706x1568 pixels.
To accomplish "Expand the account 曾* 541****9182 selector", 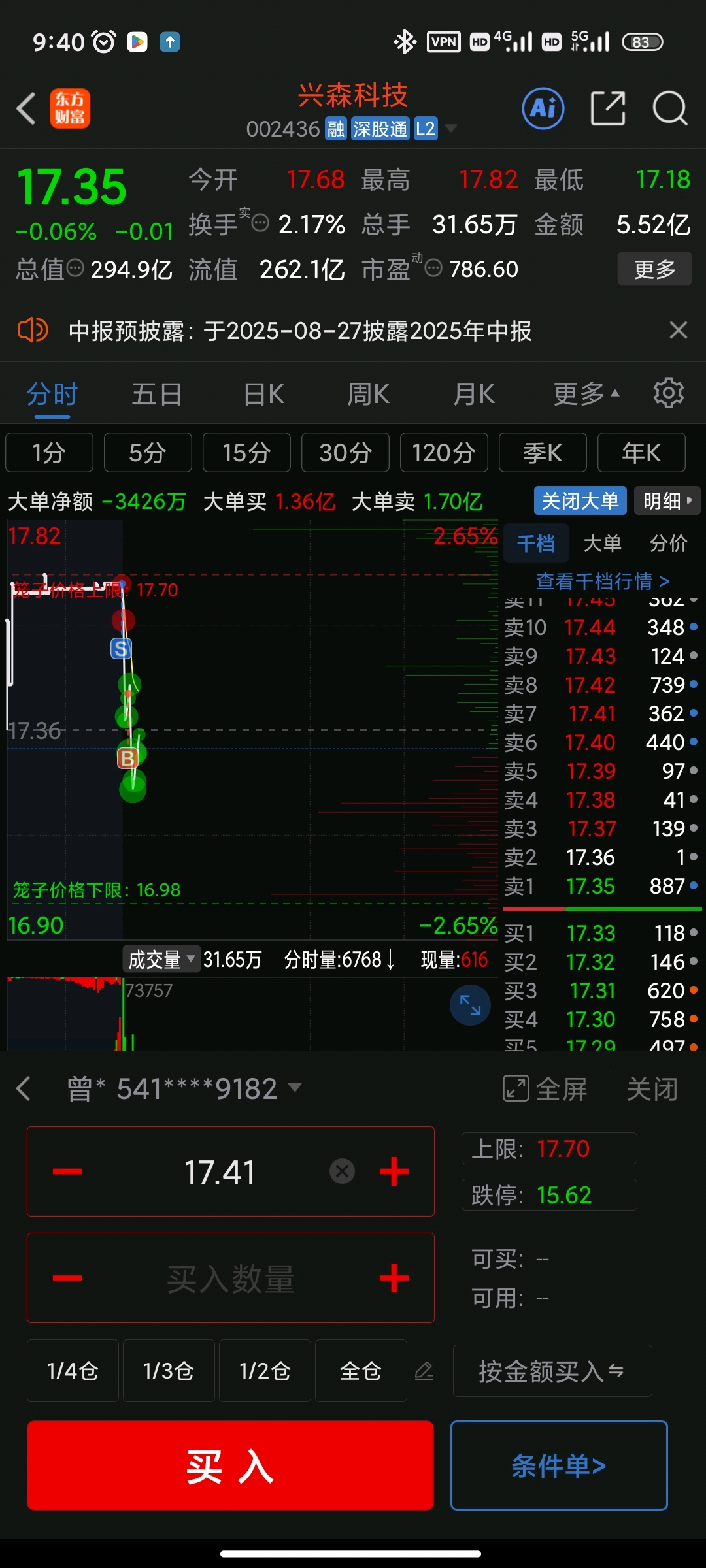I will point(184,1088).
